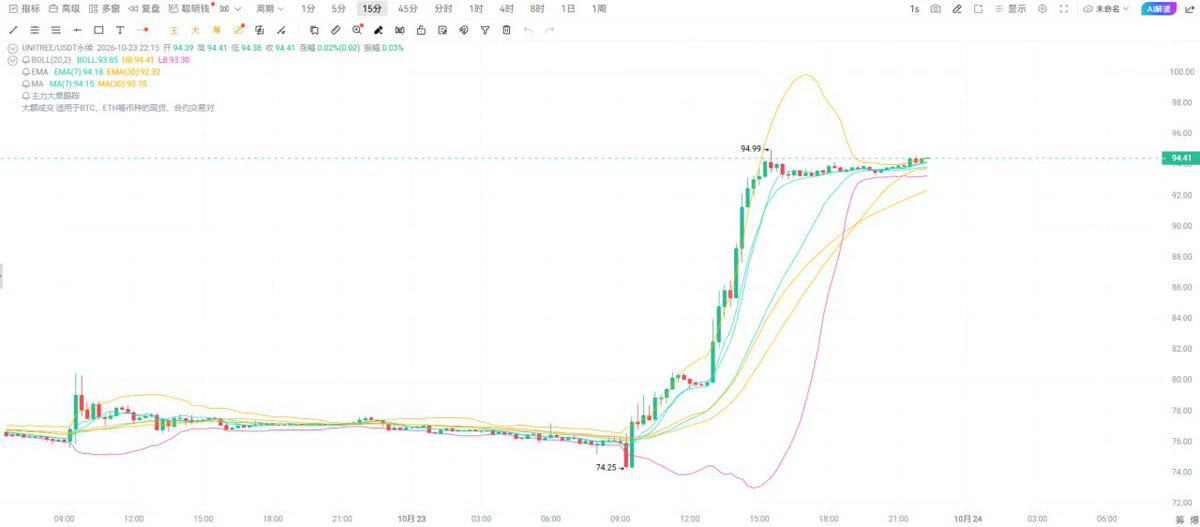Switch to the 1周 weekly timeframe

[599, 8]
